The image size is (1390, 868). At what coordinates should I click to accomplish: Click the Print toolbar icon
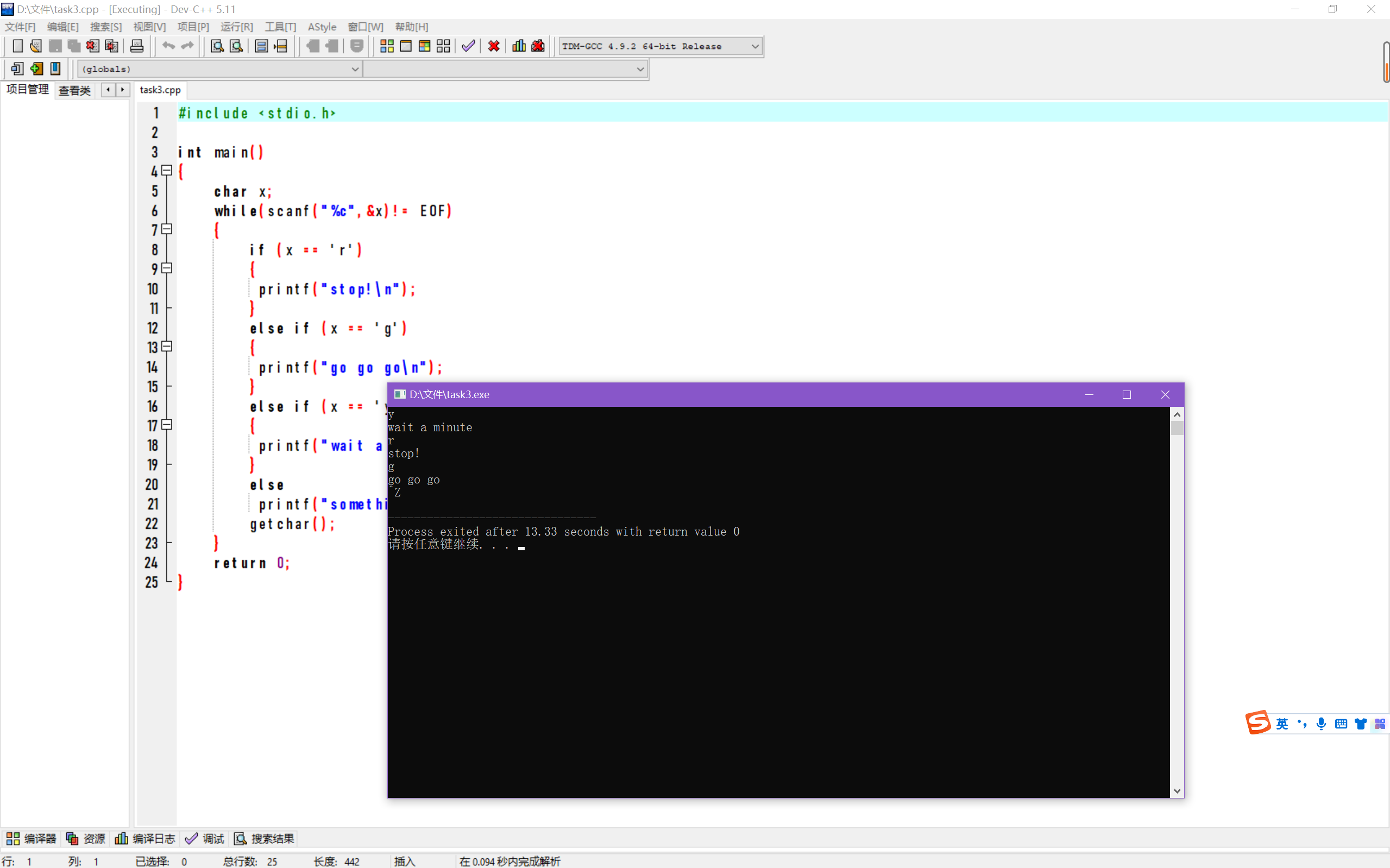point(136,46)
